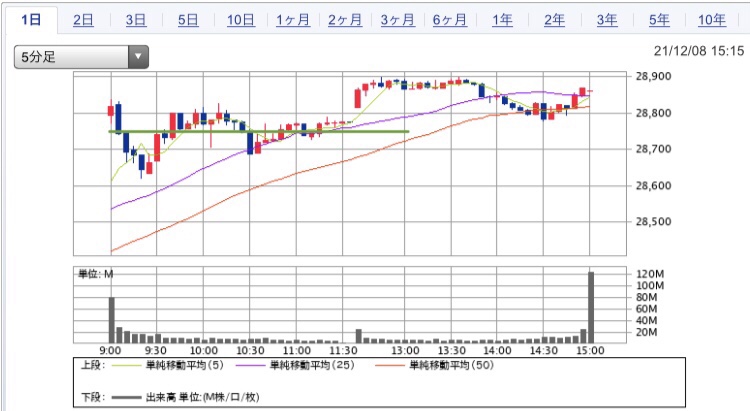View the 2年 chart period
Screen dimensions: 750x411
[554, 20]
